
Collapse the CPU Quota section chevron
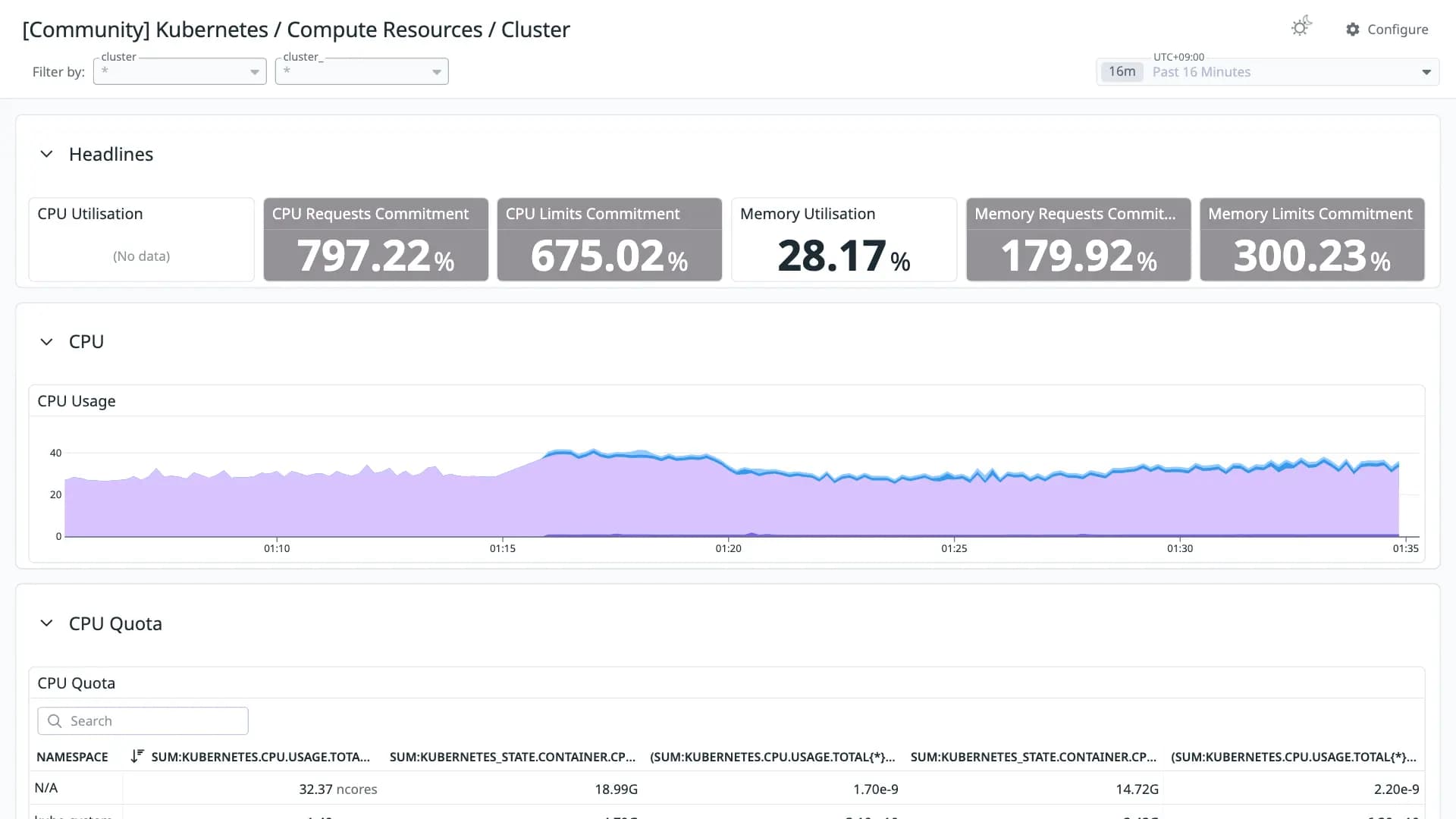point(46,623)
